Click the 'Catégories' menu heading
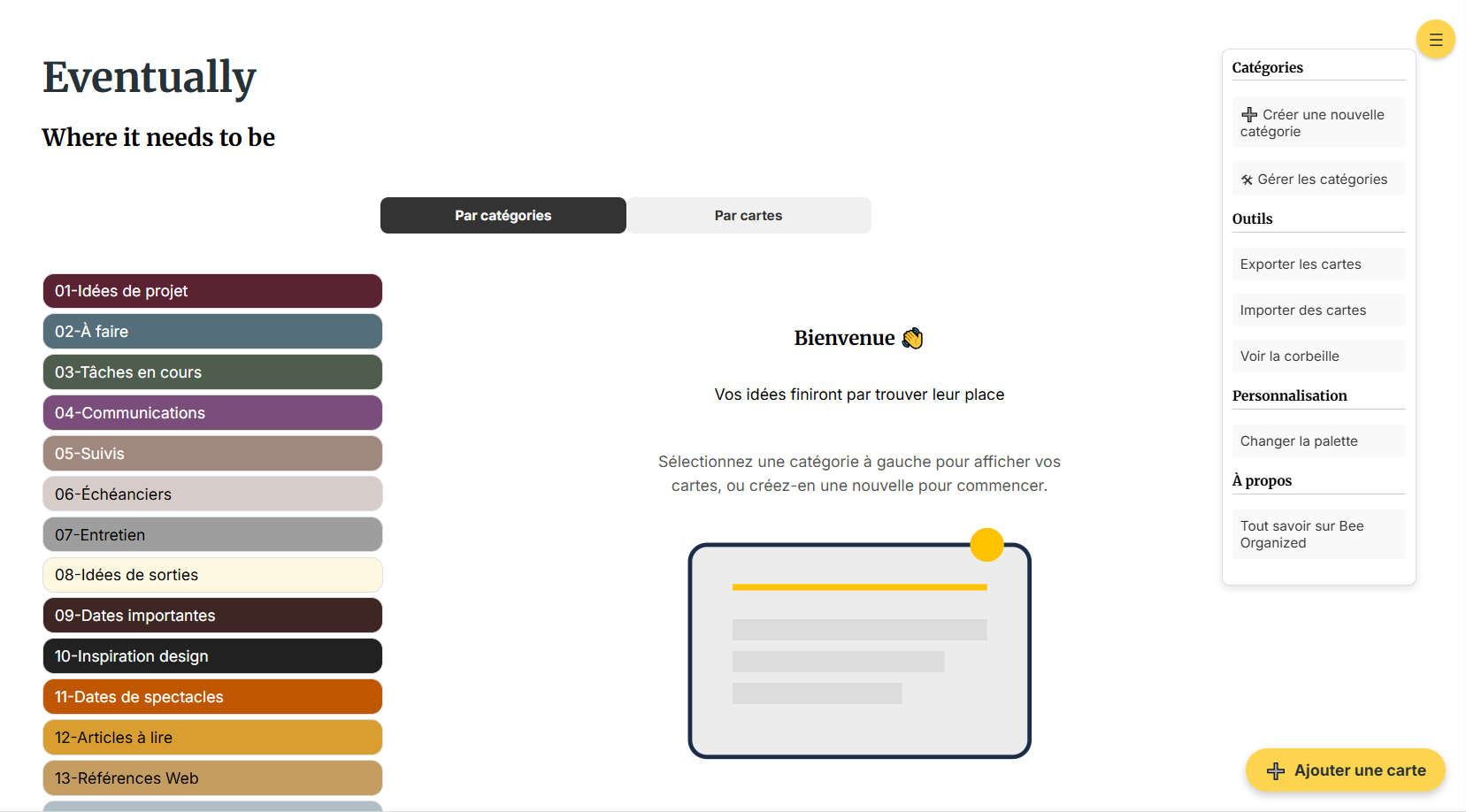Viewport: 1466px width, 812px height. (1267, 67)
